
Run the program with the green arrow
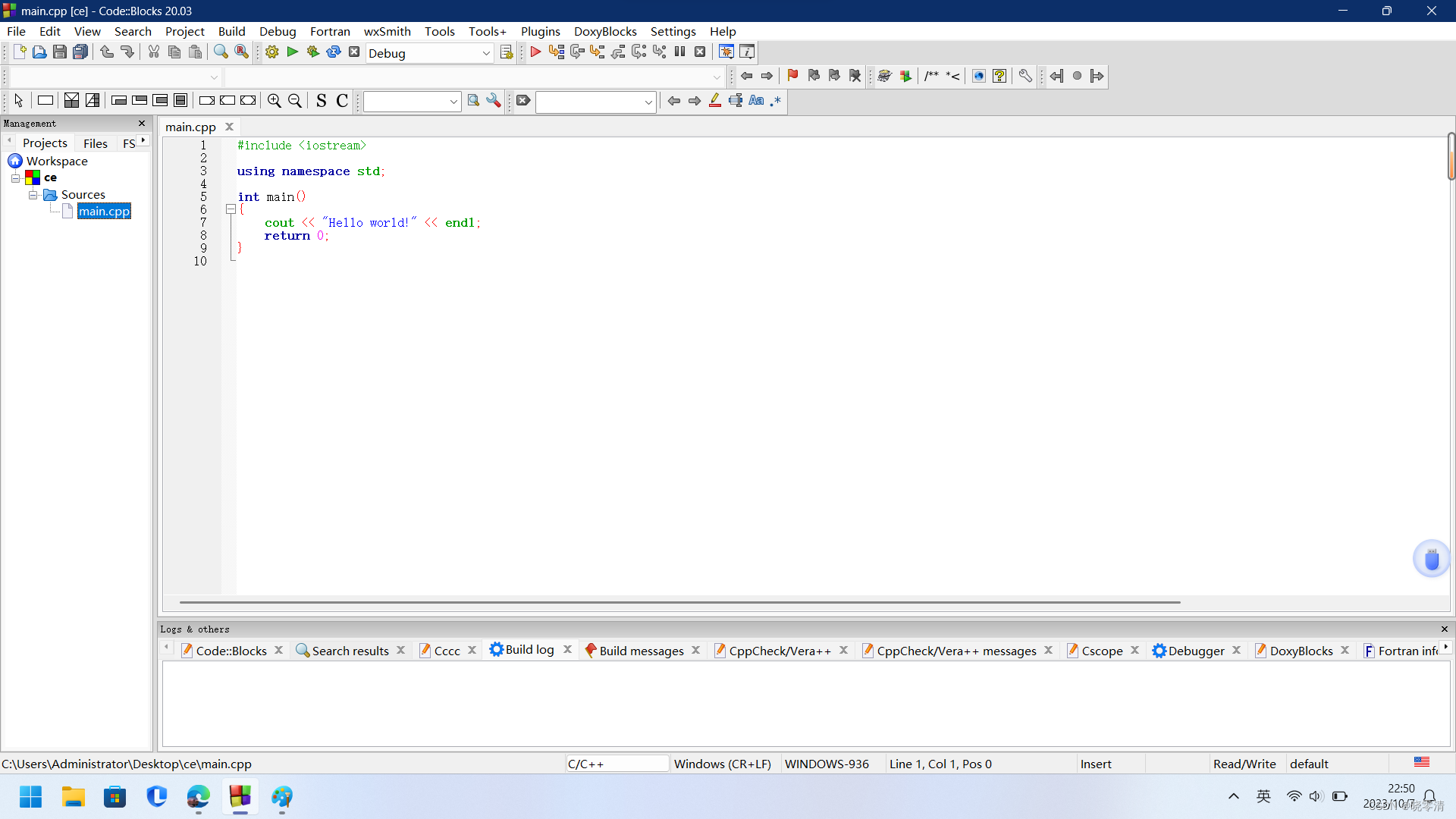(293, 52)
